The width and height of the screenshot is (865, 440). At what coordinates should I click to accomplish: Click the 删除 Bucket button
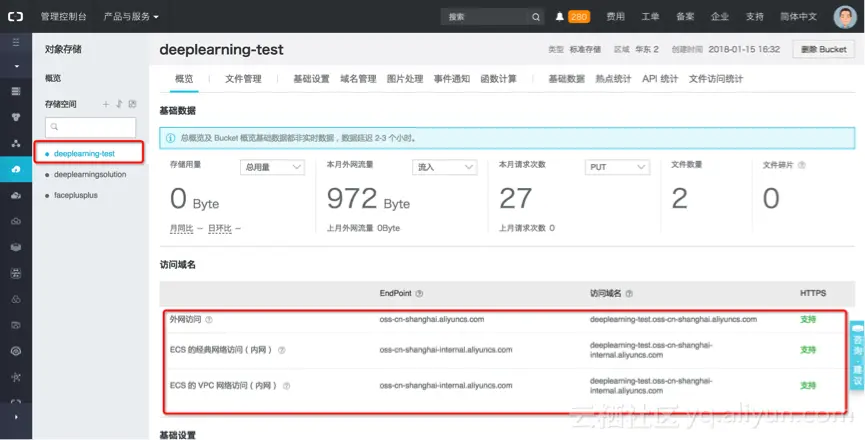pos(824,49)
